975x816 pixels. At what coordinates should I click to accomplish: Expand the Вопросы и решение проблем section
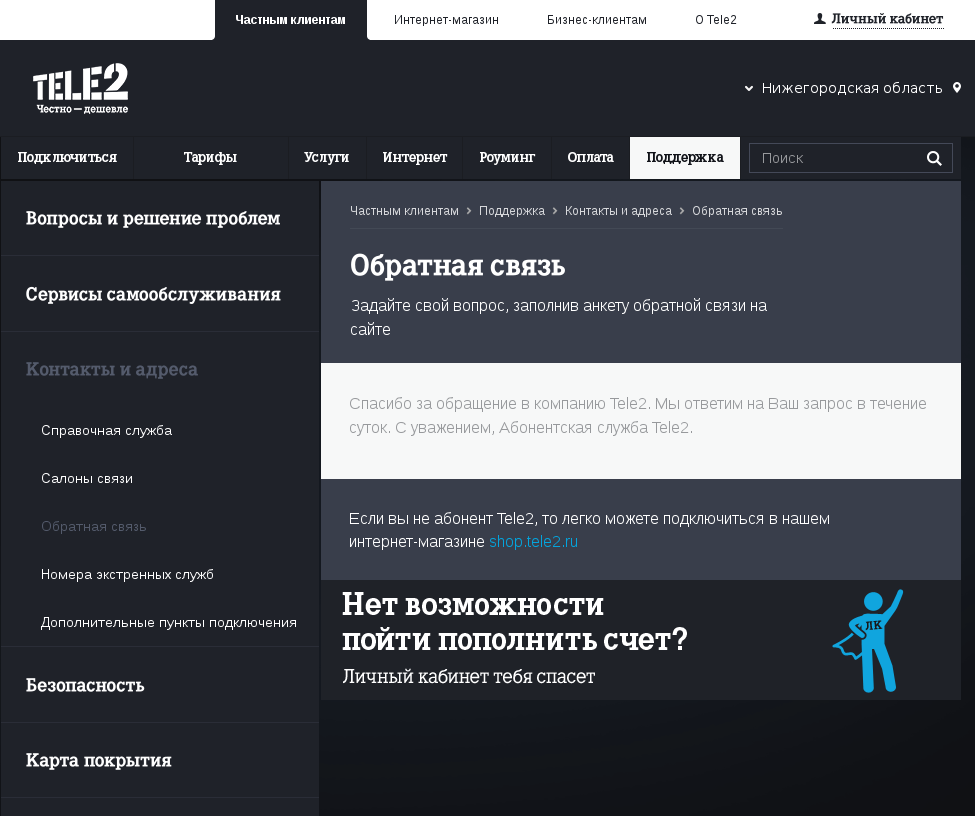coord(153,218)
